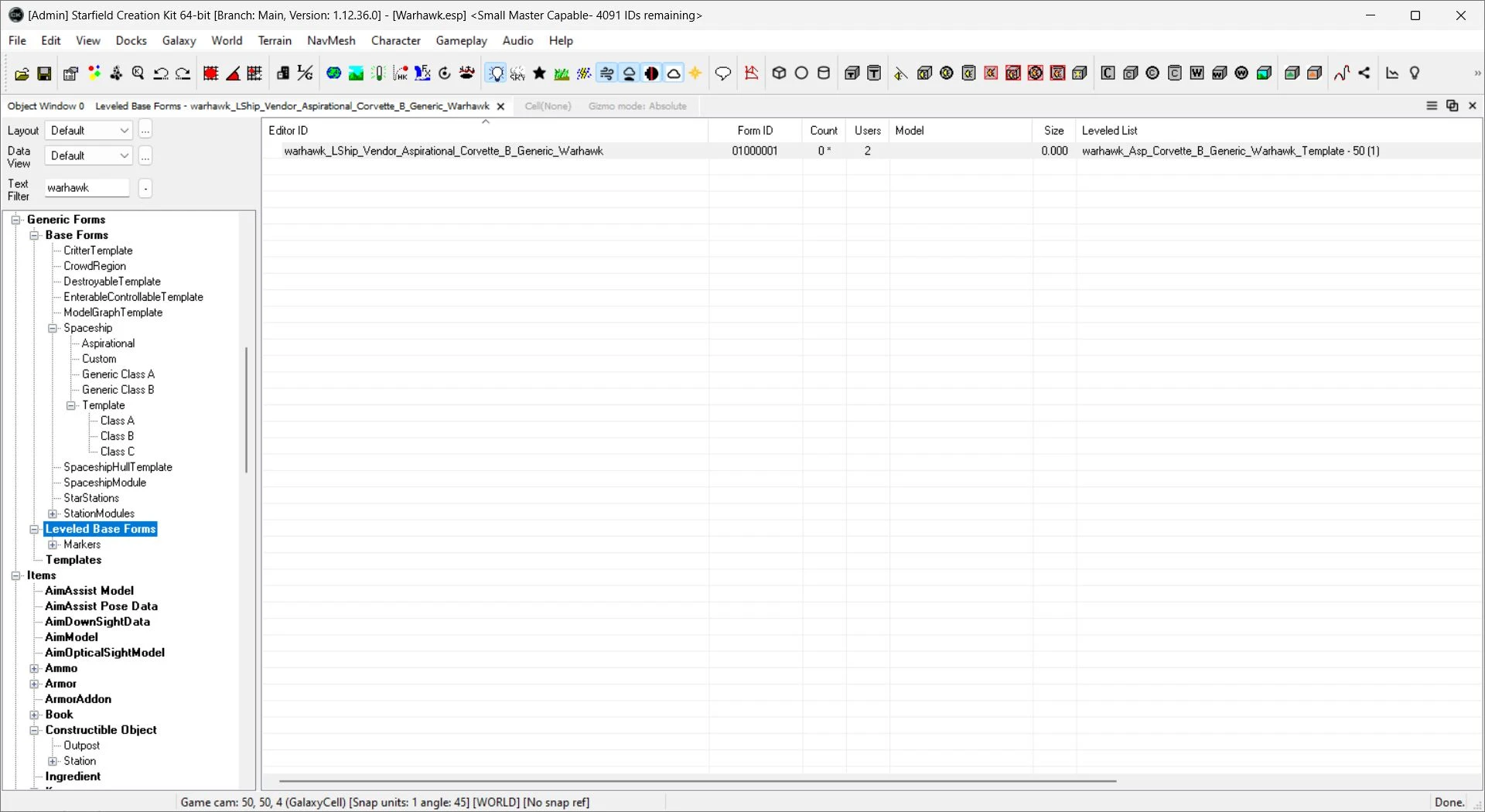Collapse the Spaceship tree node
This screenshot has width=1485, height=812.
click(x=53, y=328)
